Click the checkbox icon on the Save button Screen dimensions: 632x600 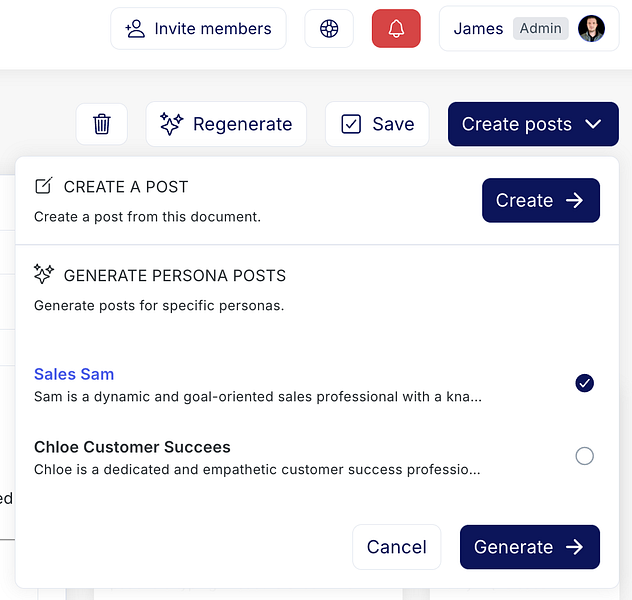point(351,124)
